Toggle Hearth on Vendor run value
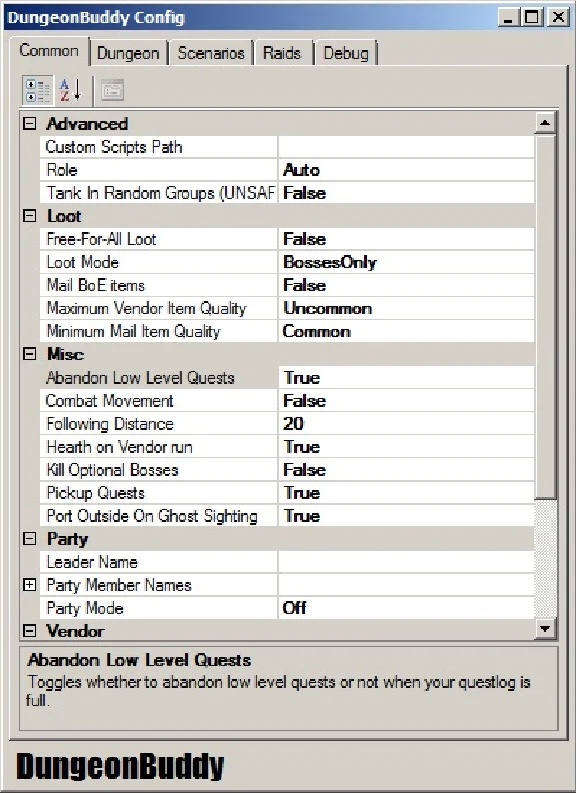Screen dimensions: 576x793 click(x=406, y=447)
